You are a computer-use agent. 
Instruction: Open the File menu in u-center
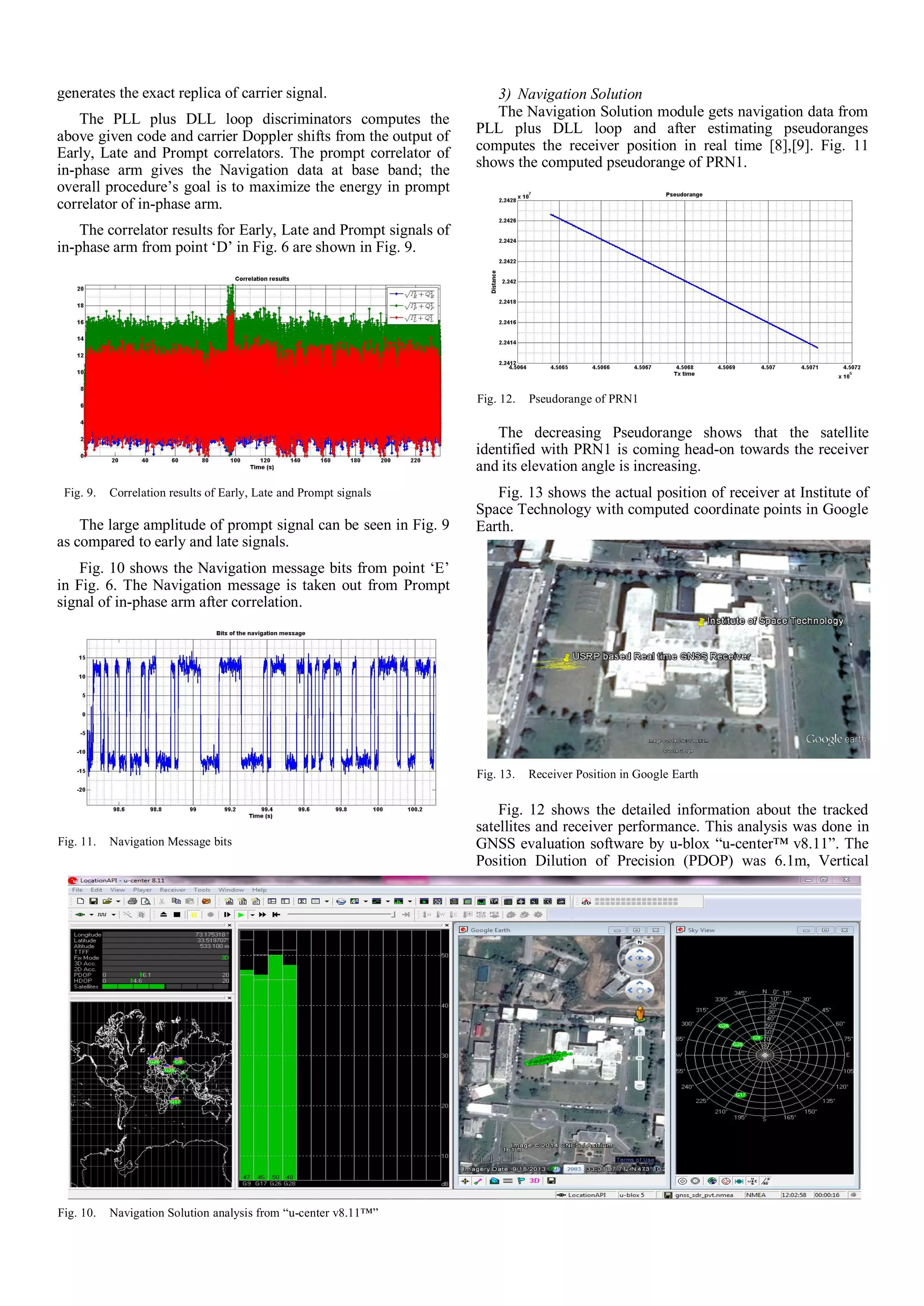point(78,890)
